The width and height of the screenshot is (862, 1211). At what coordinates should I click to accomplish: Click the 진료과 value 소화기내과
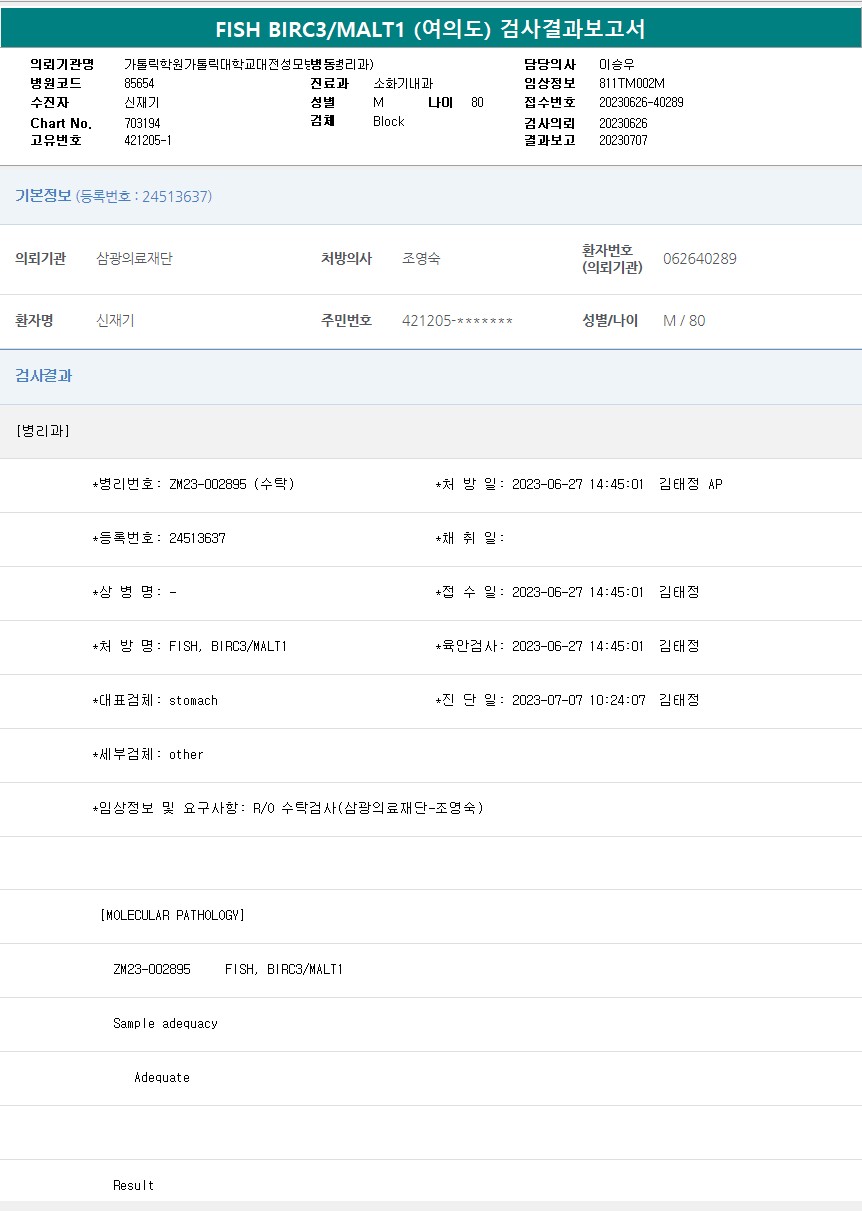pos(402,83)
